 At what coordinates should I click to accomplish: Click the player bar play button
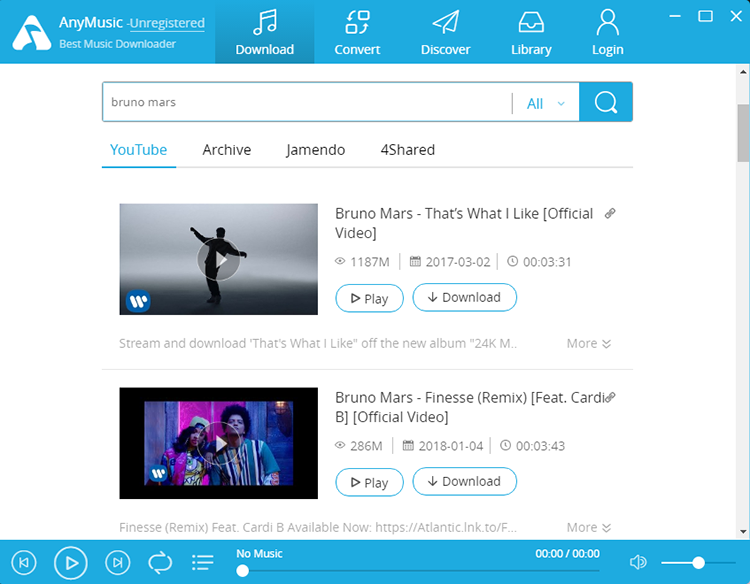click(x=71, y=563)
